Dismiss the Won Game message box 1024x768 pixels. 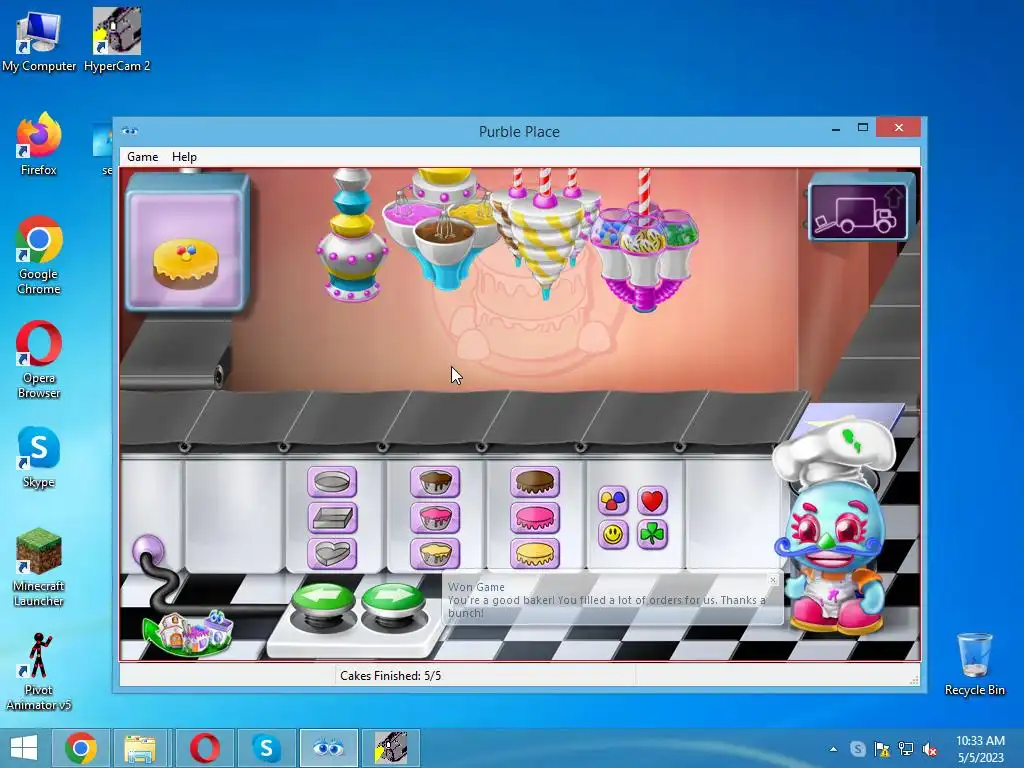773,580
